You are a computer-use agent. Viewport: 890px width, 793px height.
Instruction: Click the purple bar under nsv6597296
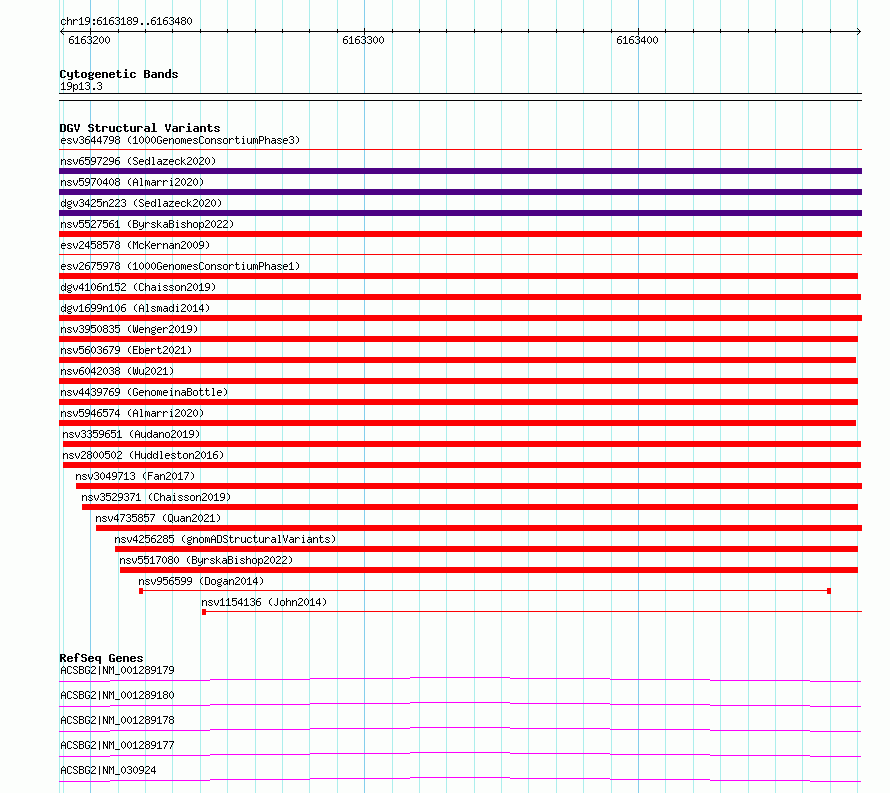click(x=460, y=171)
